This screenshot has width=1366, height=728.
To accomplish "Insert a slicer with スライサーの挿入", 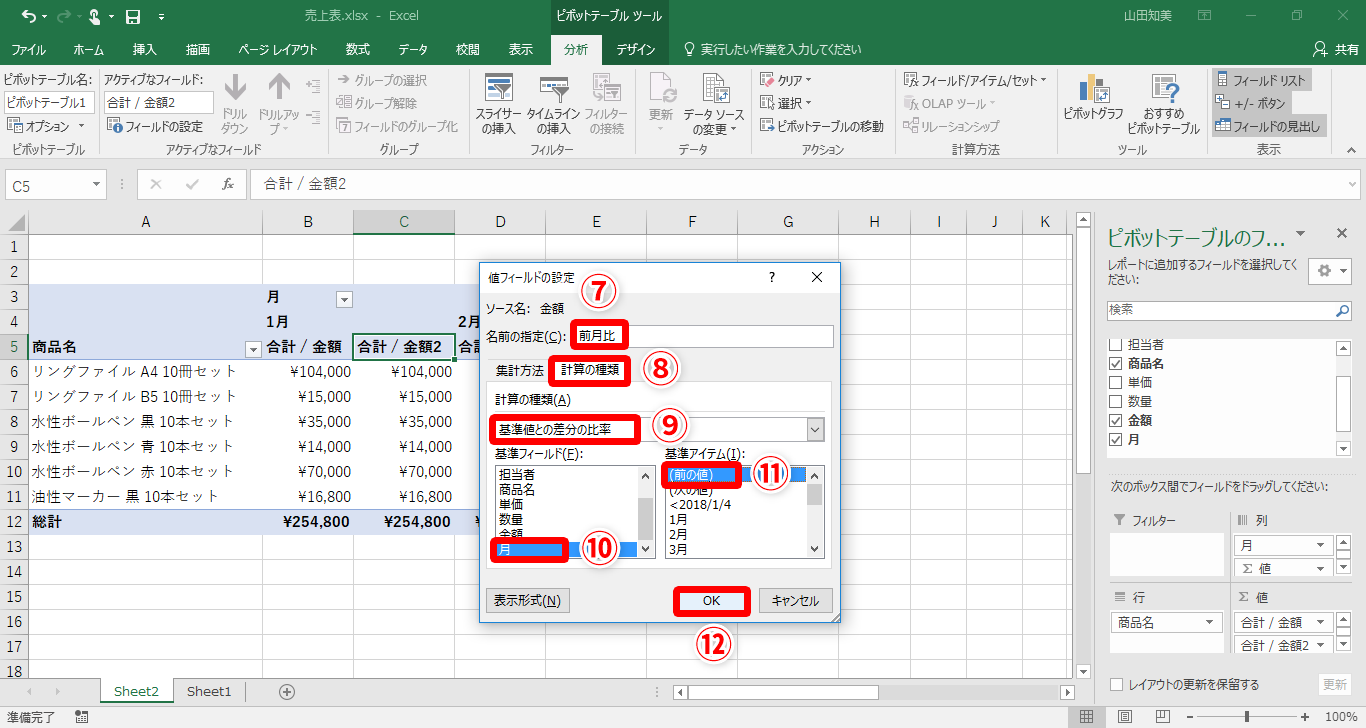I will (498, 105).
